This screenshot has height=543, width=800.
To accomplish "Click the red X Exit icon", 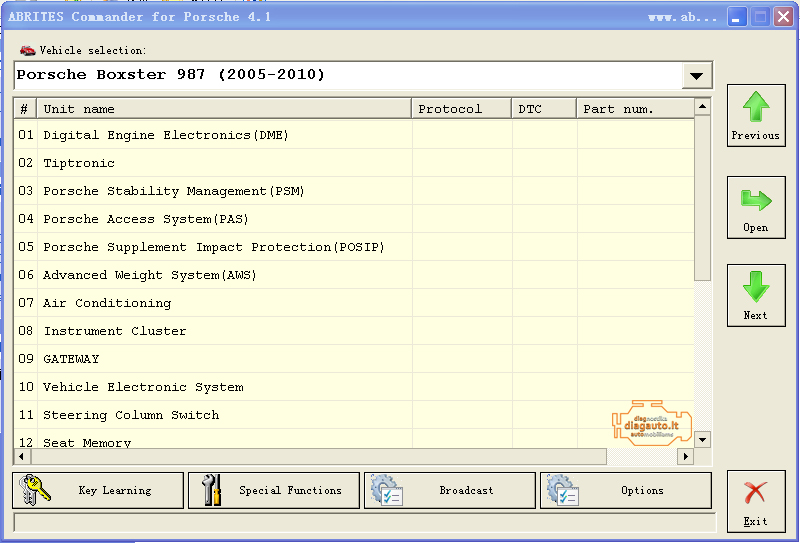I will click(x=756, y=492).
